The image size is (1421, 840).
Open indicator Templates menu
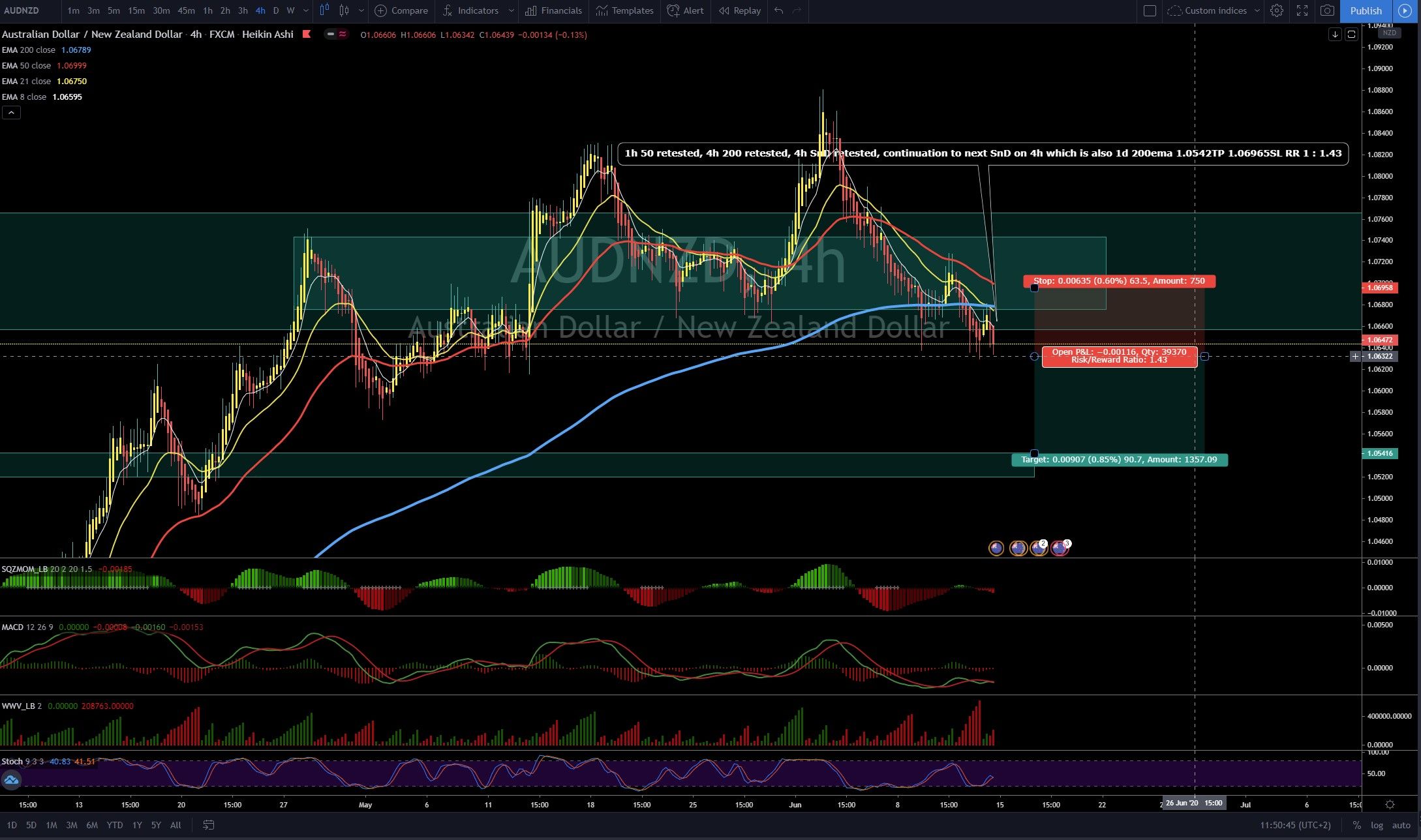pos(624,10)
